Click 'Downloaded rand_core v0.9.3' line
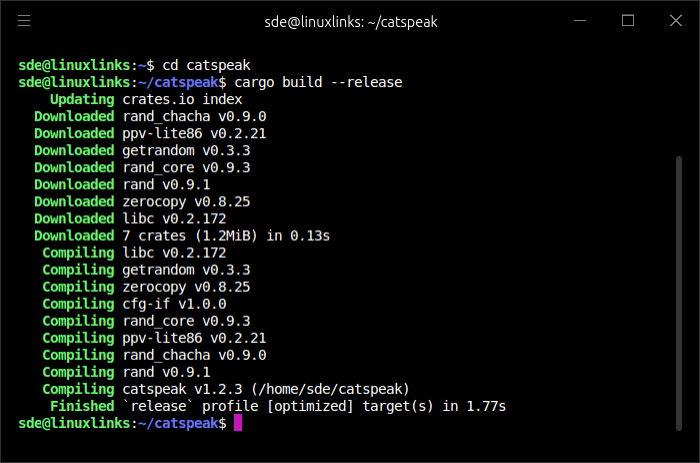 [142, 167]
